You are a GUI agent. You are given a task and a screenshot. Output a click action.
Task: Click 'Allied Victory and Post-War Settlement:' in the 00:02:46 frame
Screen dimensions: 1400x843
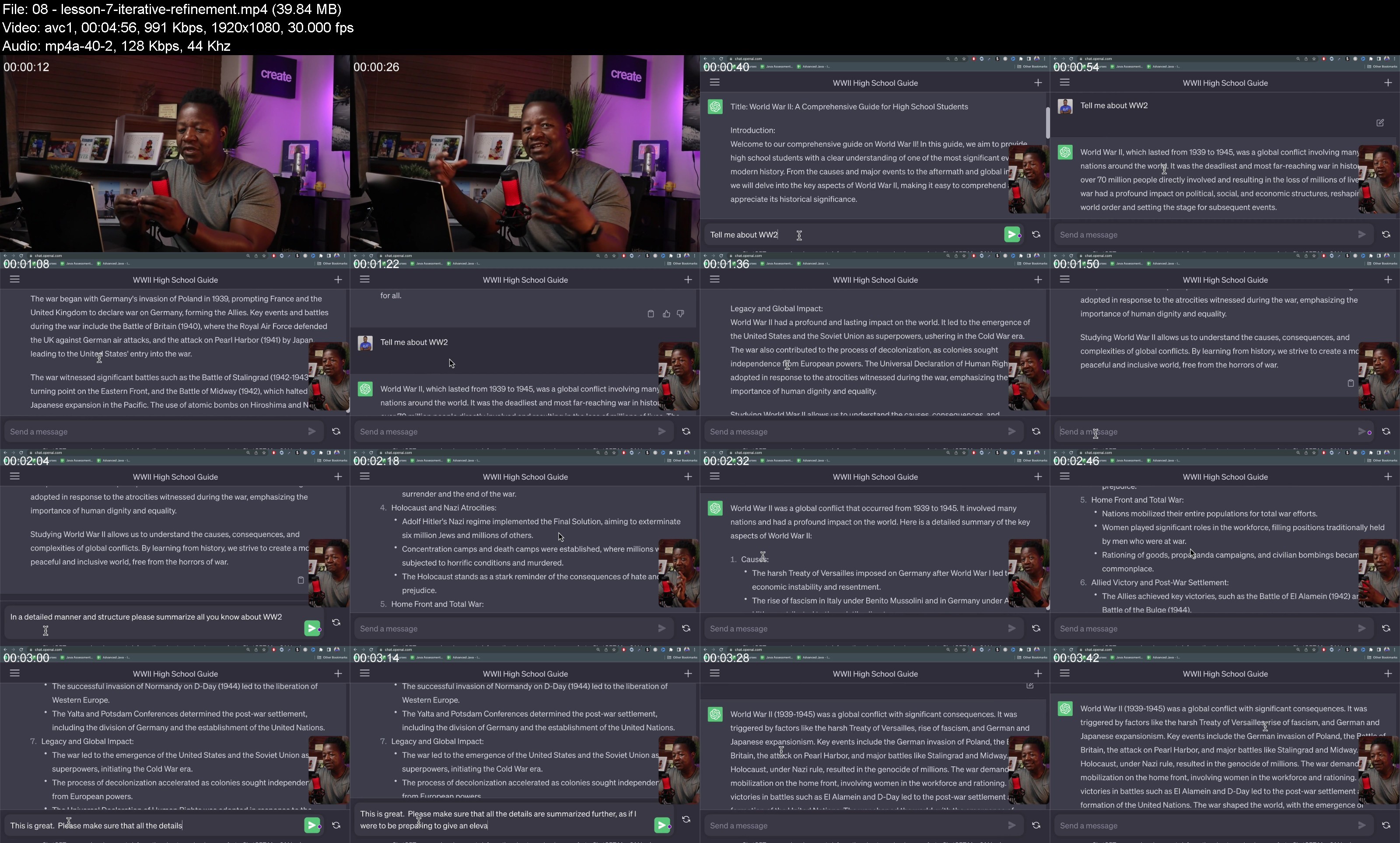[1160, 582]
